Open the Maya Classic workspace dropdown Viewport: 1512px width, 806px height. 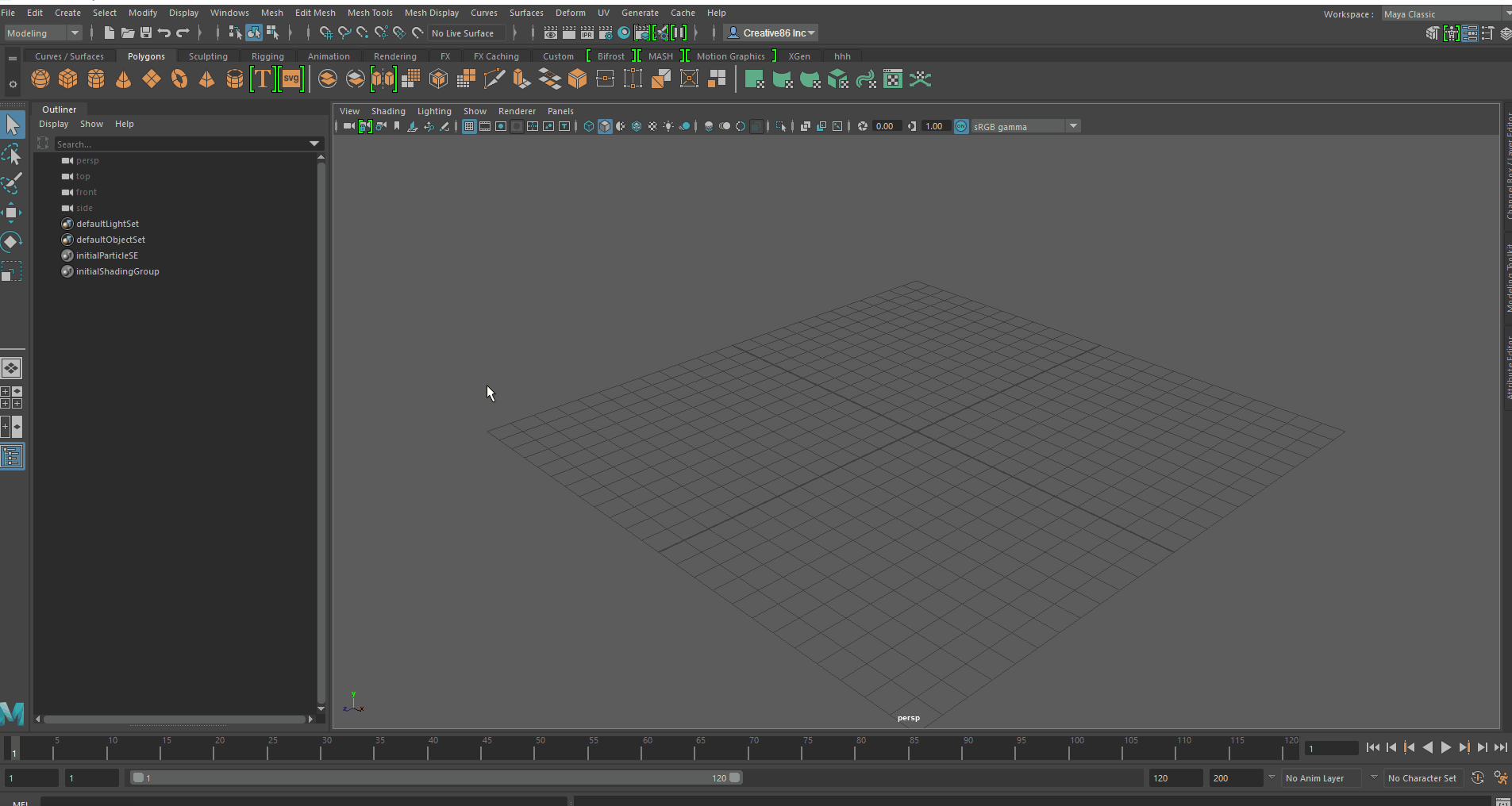[x=1446, y=13]
